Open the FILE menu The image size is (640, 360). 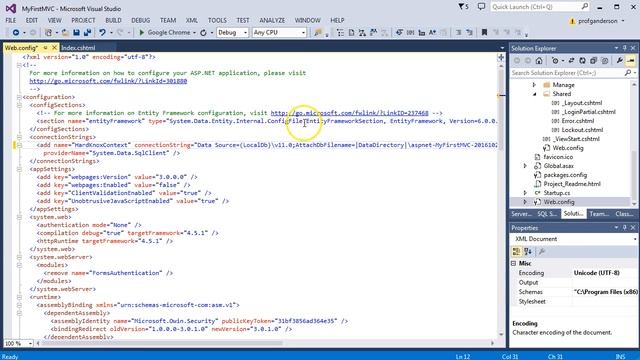11,20
